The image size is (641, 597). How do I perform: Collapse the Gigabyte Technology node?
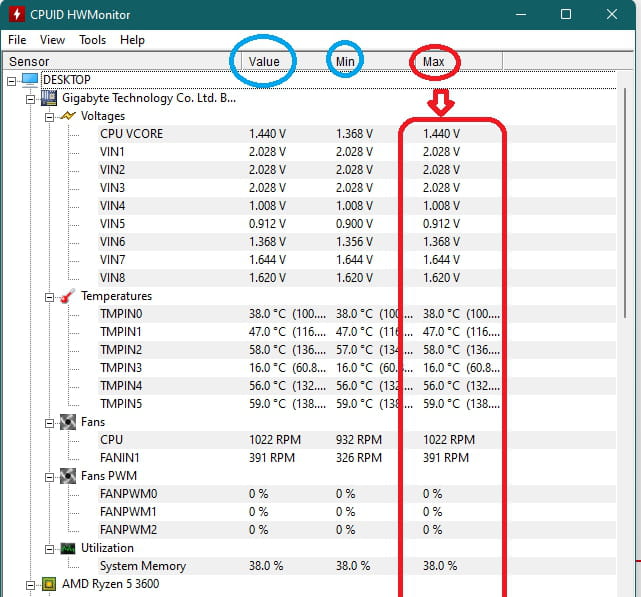point(30,99)
